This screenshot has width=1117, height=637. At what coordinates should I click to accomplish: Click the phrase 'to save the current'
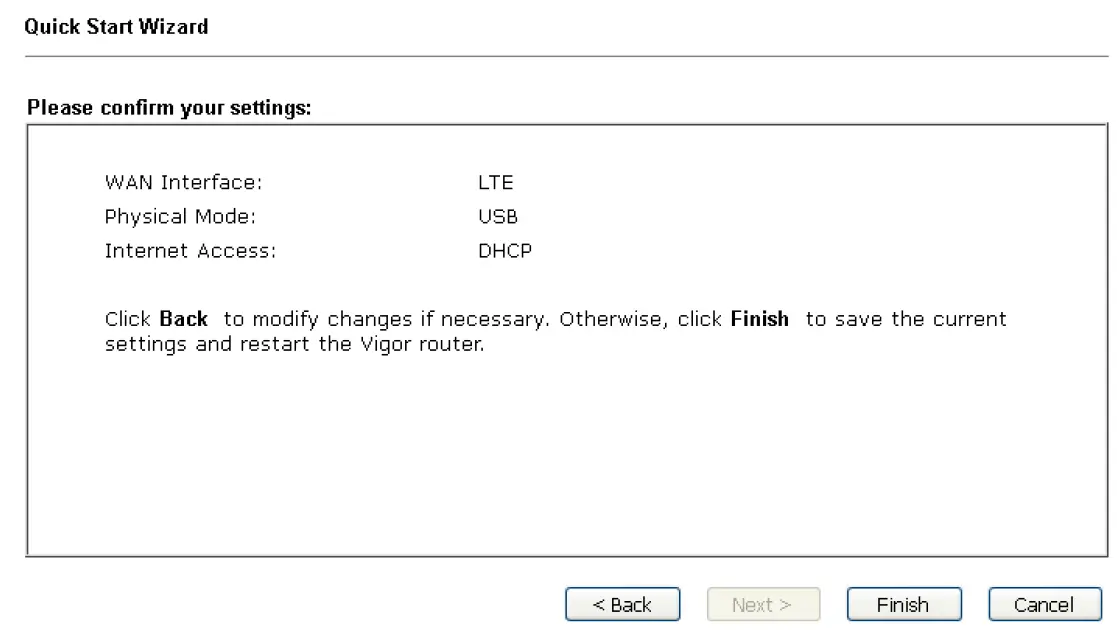click(905, 320)
